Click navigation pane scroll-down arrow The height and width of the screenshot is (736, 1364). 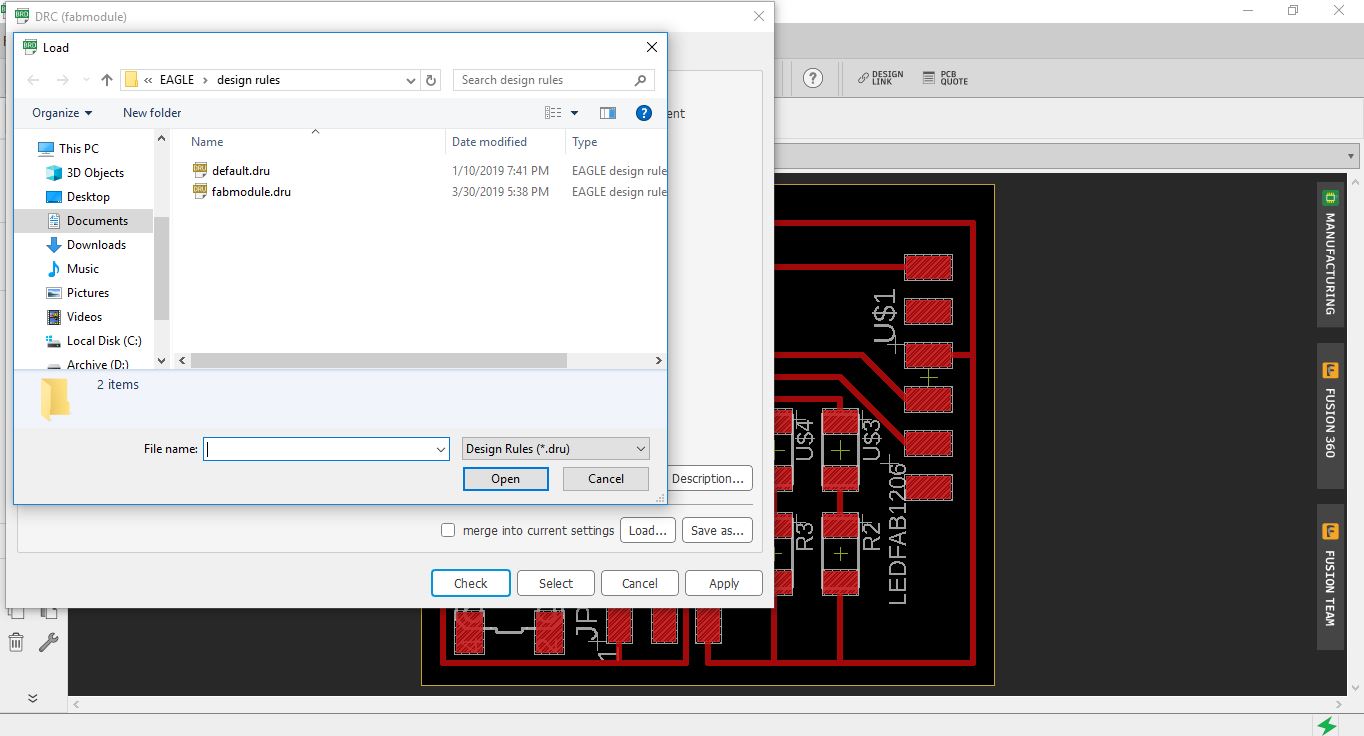162,362
